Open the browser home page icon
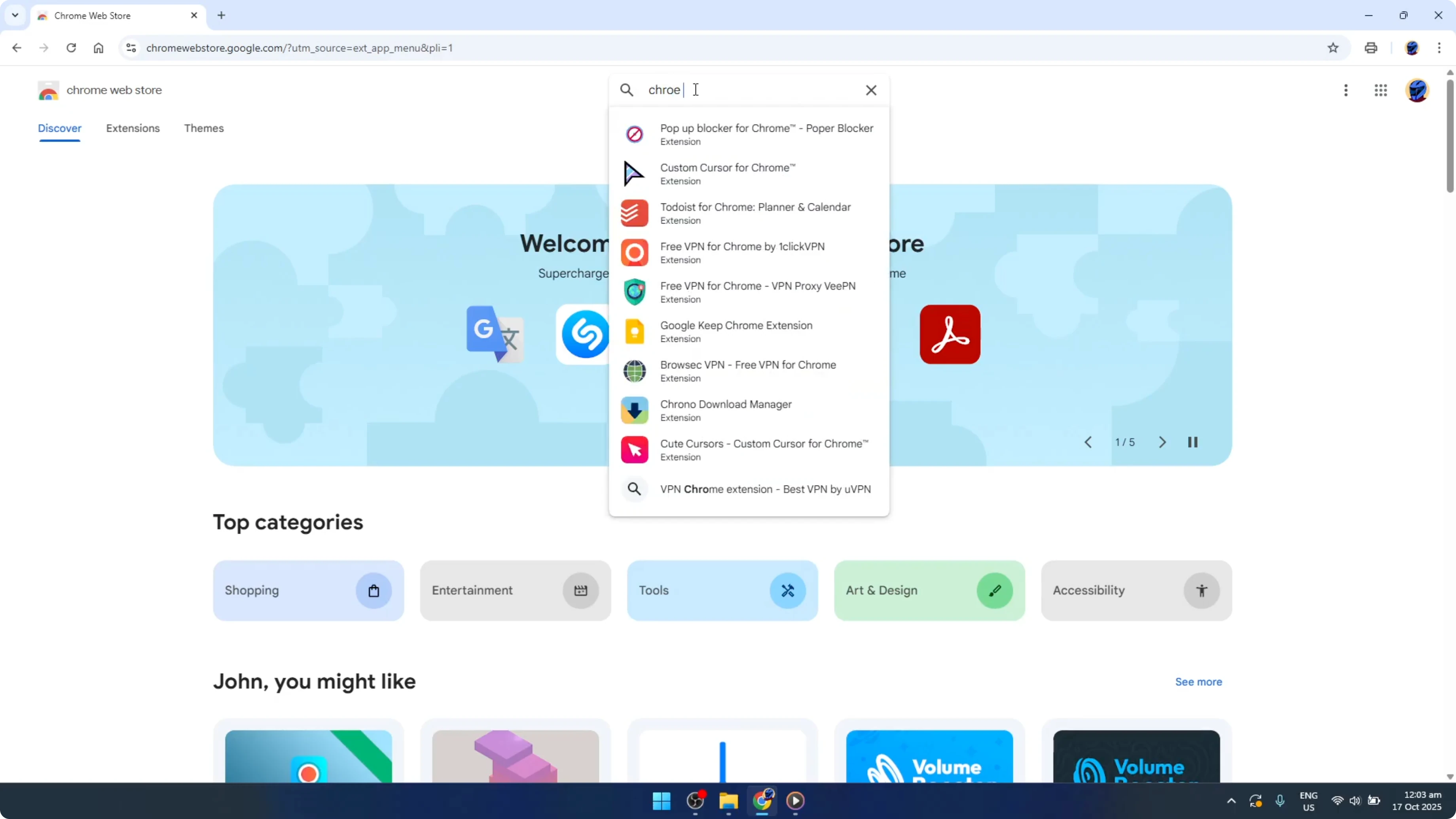The height and width of the screenshot is (819, 1456). (x=99, y=47)
